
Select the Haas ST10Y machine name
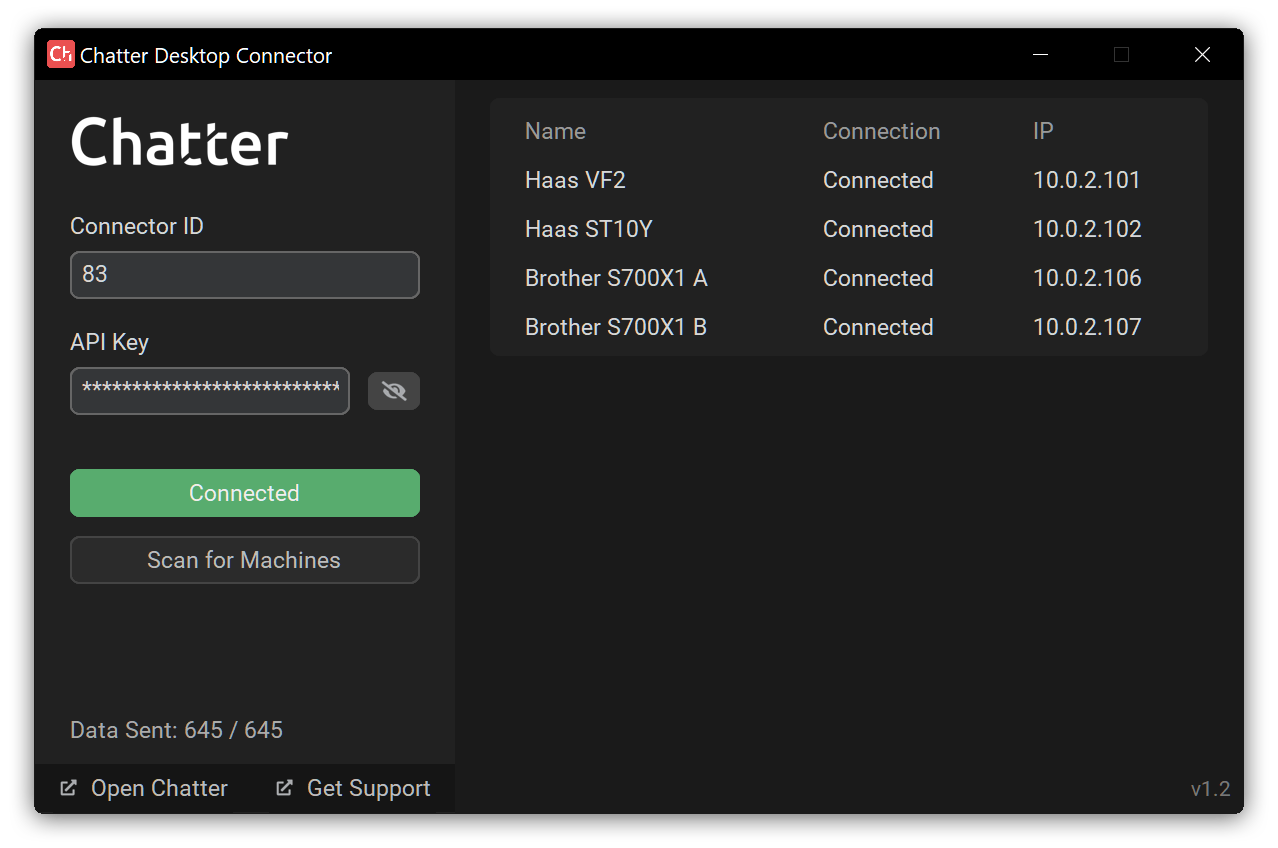[x=588, y=229]
